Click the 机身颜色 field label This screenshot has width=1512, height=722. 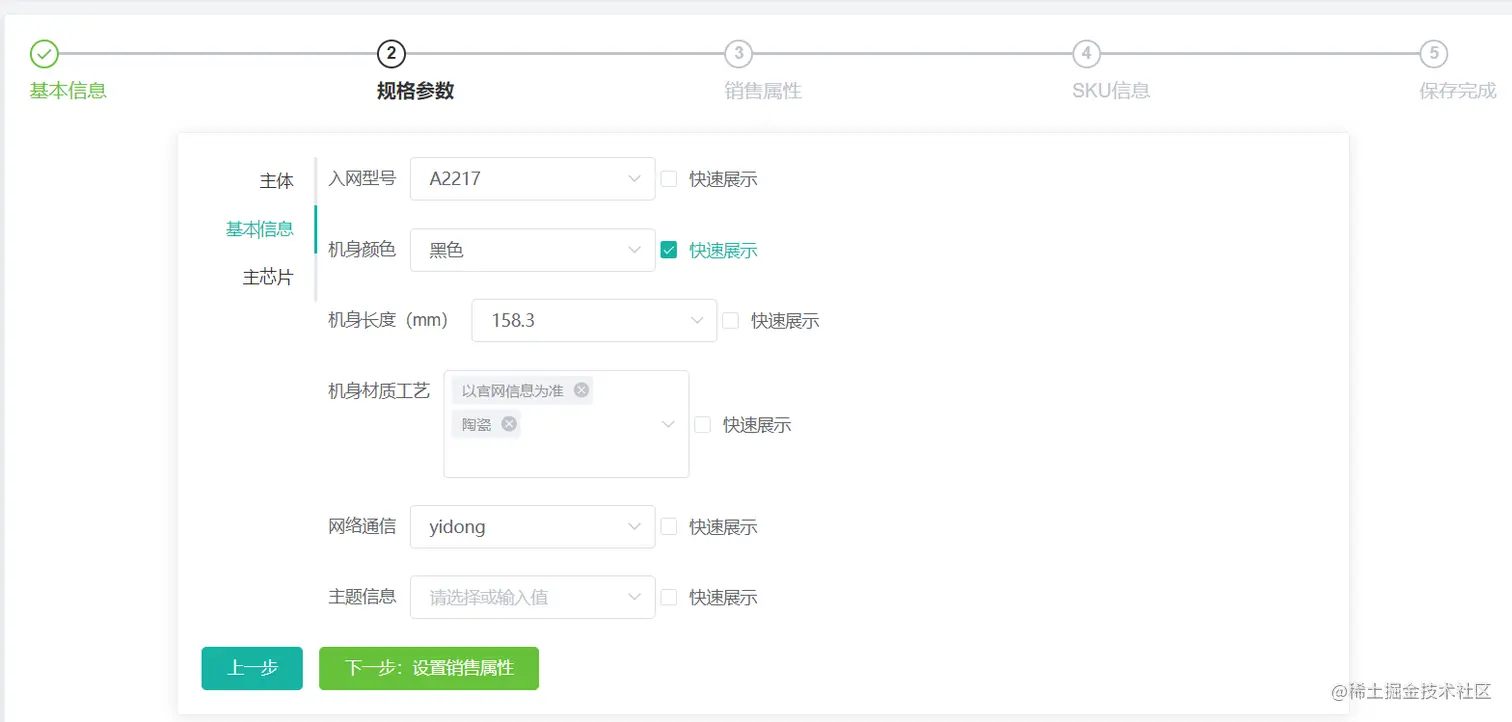362,250
